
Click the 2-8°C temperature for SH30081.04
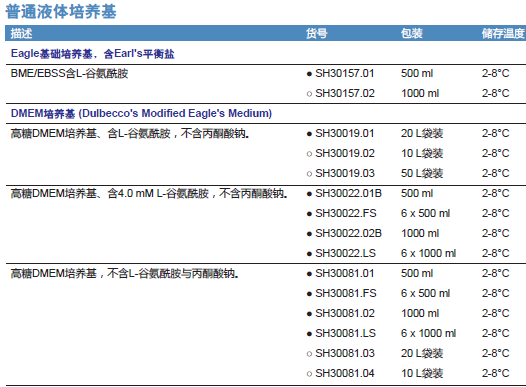pos(495,373)
